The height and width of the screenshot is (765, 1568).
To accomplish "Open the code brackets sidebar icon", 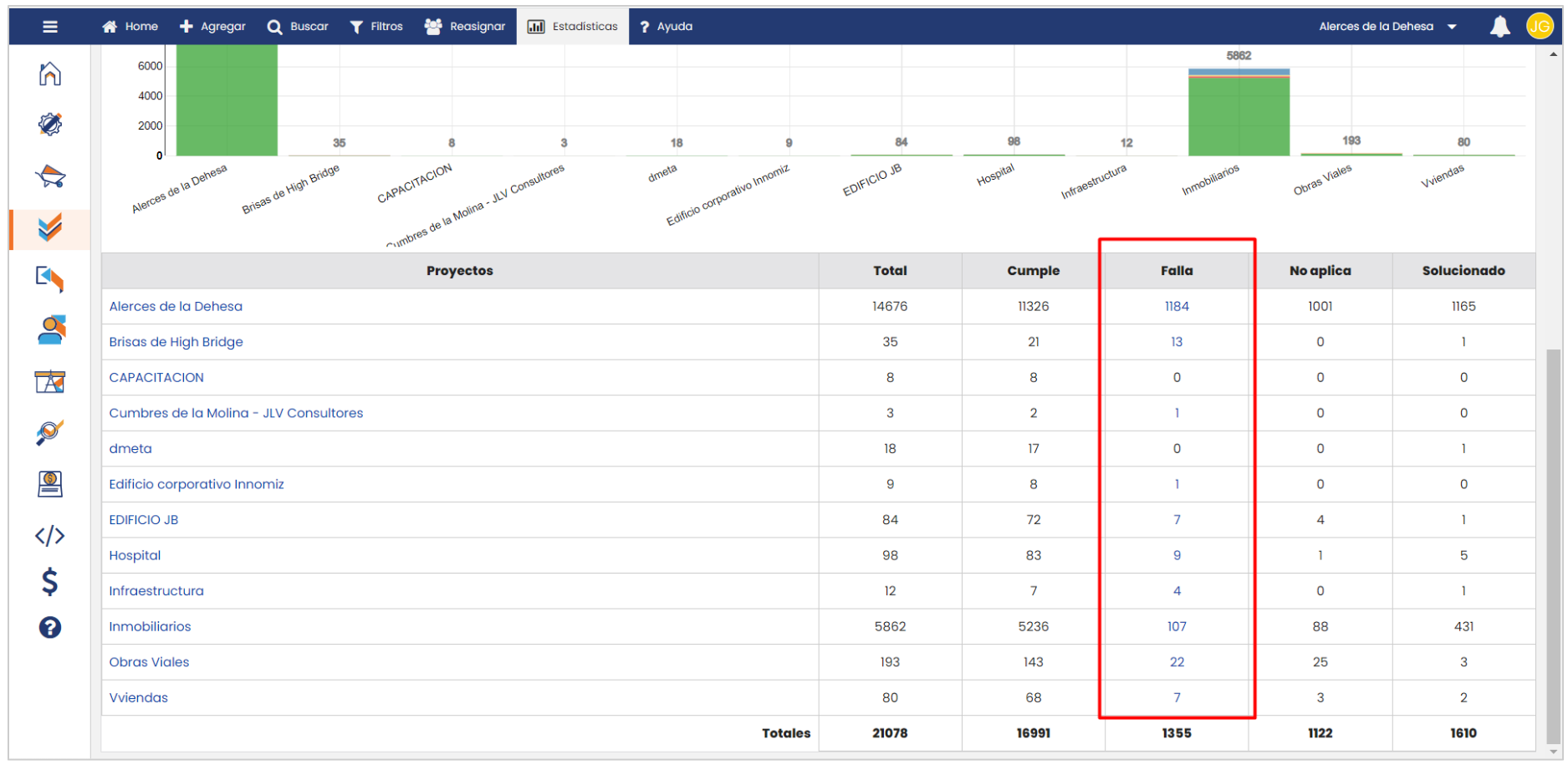I will 50,535.
